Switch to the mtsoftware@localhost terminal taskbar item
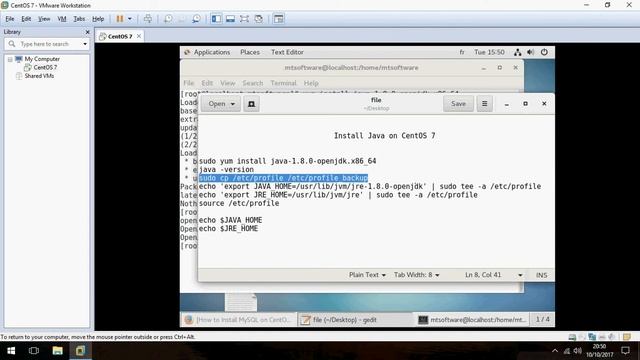Image resolution: width=640 pixels, height=360 pixels. pos(473,320)
